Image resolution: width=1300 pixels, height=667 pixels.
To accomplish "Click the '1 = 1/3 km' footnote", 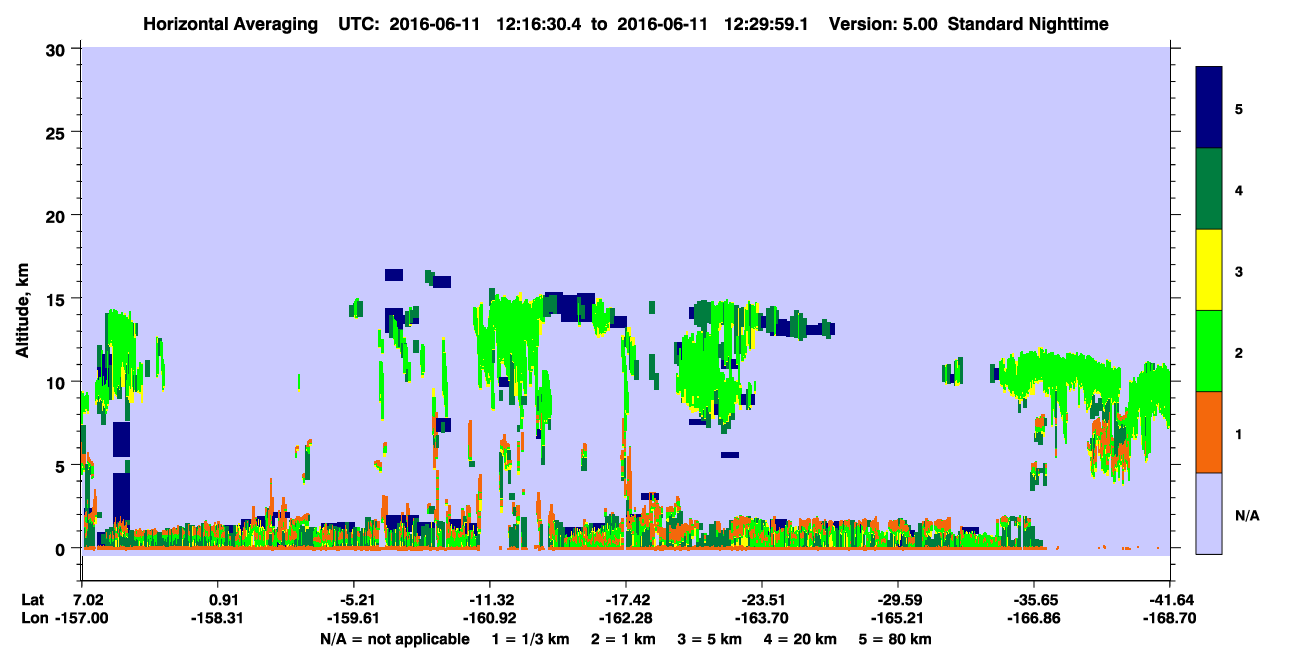I will [x=529, y=639].
